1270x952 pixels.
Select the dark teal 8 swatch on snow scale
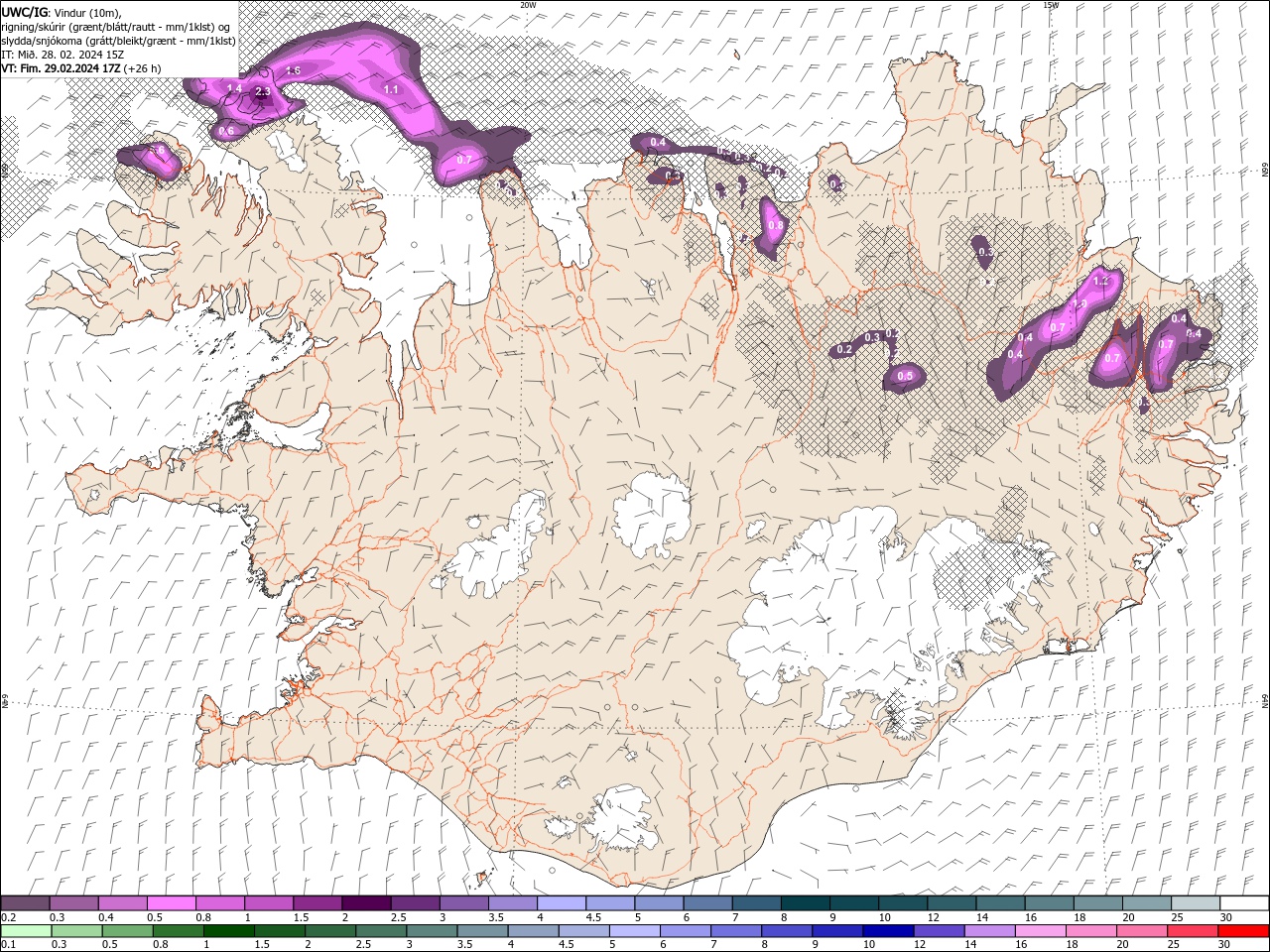click(x=805, y=903)
